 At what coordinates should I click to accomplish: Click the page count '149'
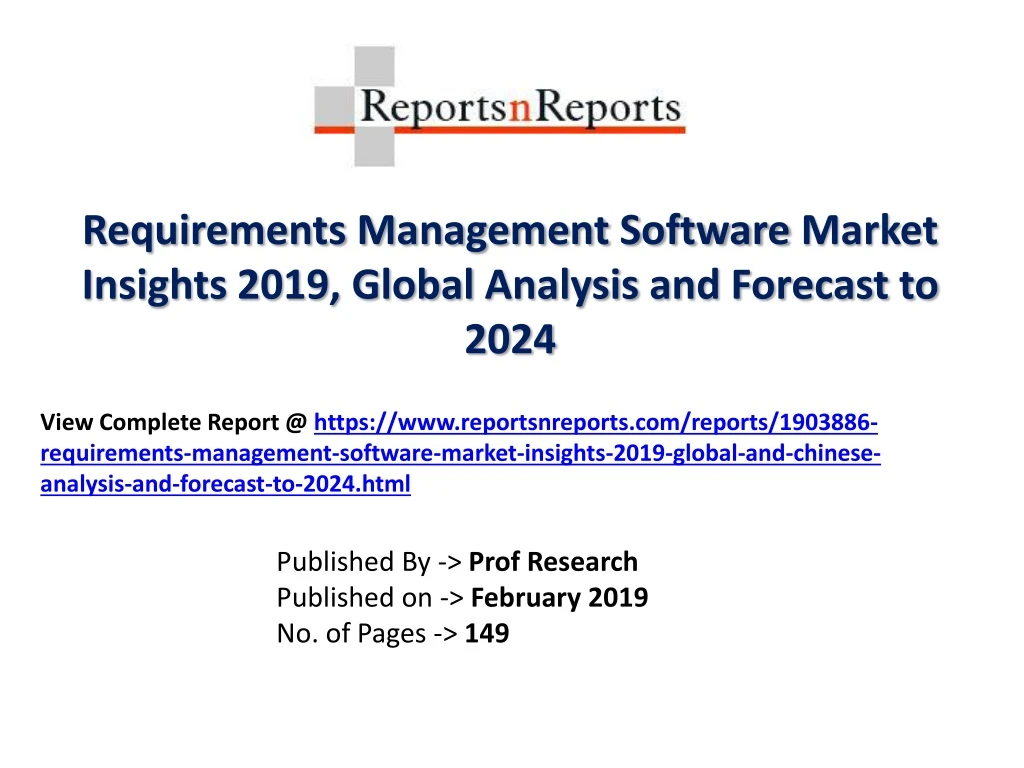tap(487, 633)
